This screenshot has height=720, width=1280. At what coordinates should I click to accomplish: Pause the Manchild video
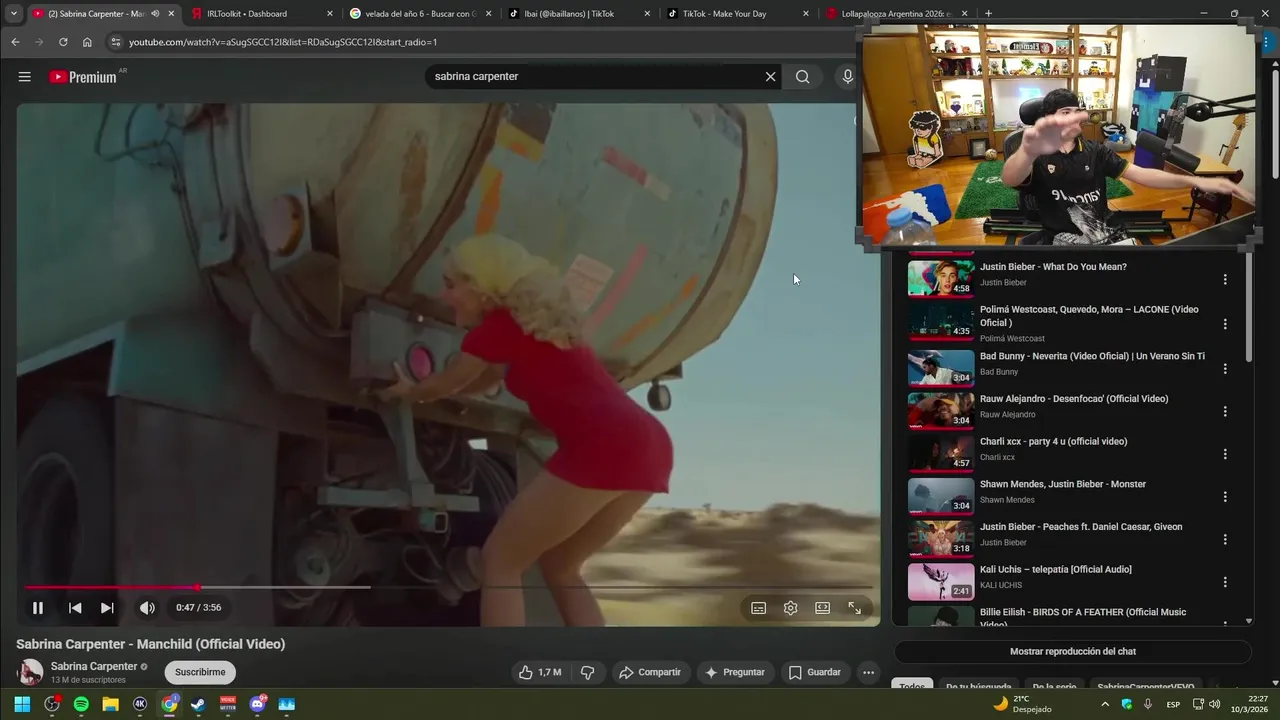coord(38,607)
